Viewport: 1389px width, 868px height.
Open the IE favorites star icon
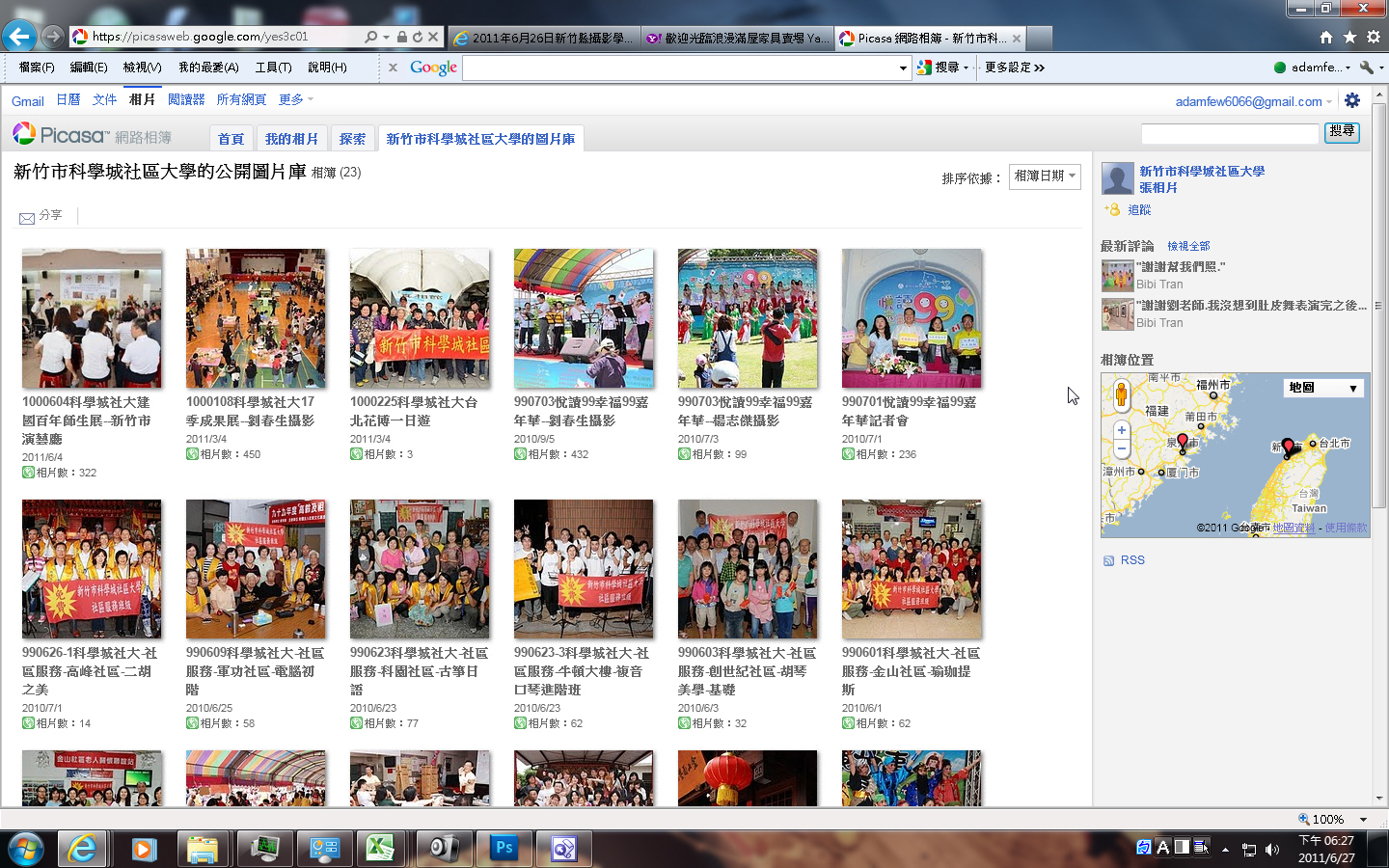click(x=1349, y=37)
